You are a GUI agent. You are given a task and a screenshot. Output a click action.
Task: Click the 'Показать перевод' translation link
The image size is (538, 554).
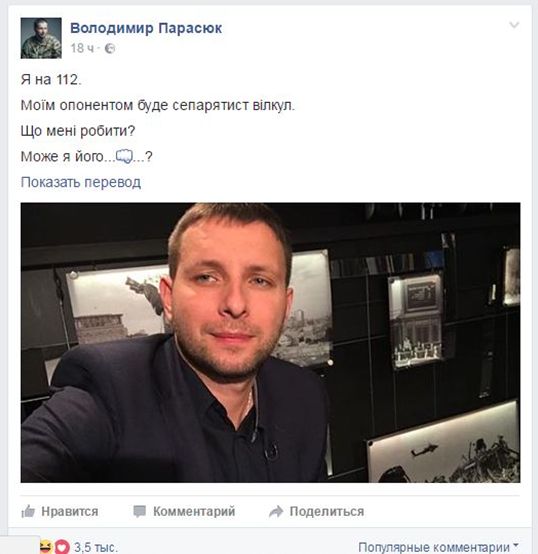tap(81, 182)
